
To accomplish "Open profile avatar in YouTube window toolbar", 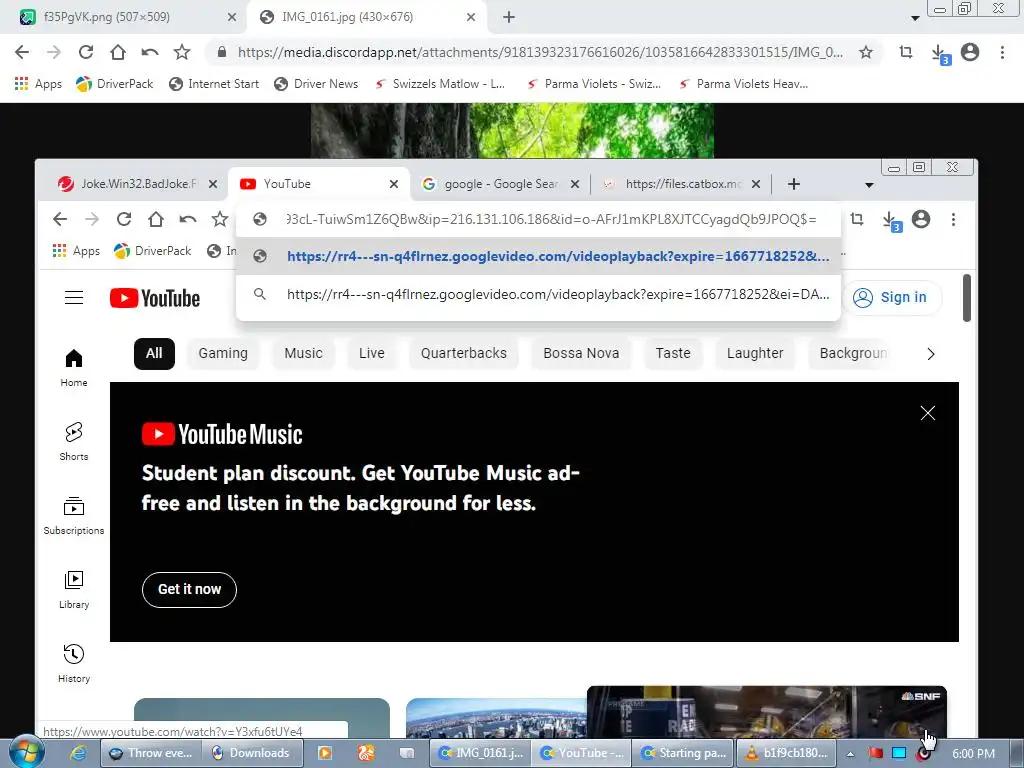I will (x=921, y=219).
